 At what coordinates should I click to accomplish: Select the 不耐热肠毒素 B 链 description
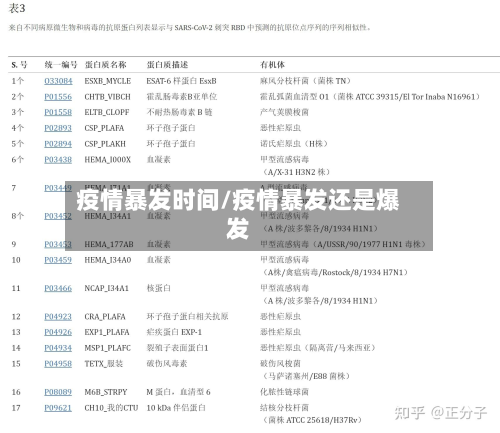pos(179,112)
